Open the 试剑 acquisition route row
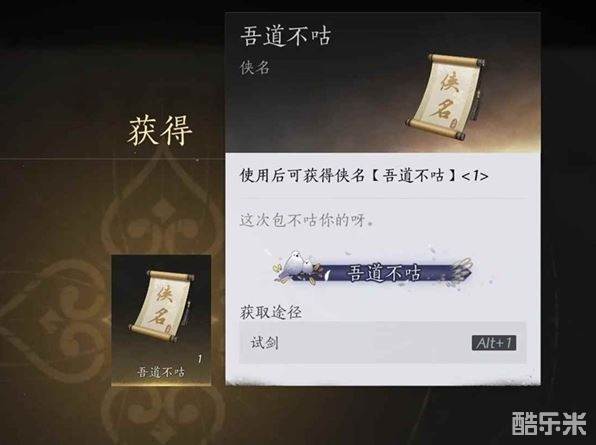The height and width of the screenshot is (445, 596). (x=383, y=343)
